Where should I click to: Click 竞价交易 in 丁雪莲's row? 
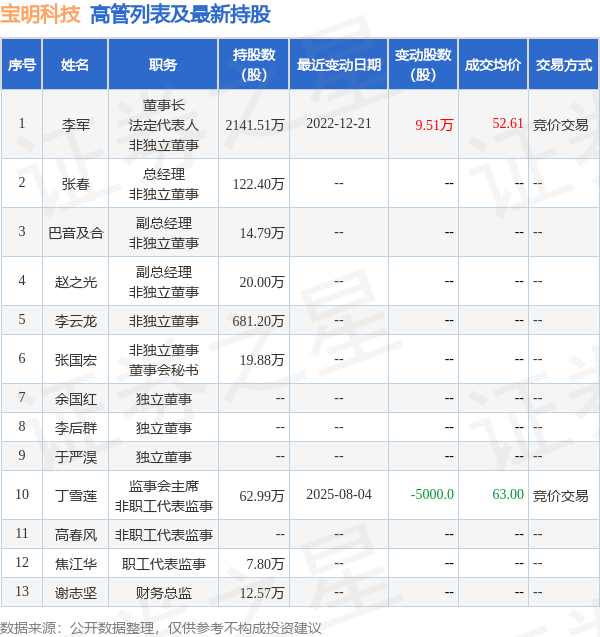pyautogui.click(x=560, y=496)
